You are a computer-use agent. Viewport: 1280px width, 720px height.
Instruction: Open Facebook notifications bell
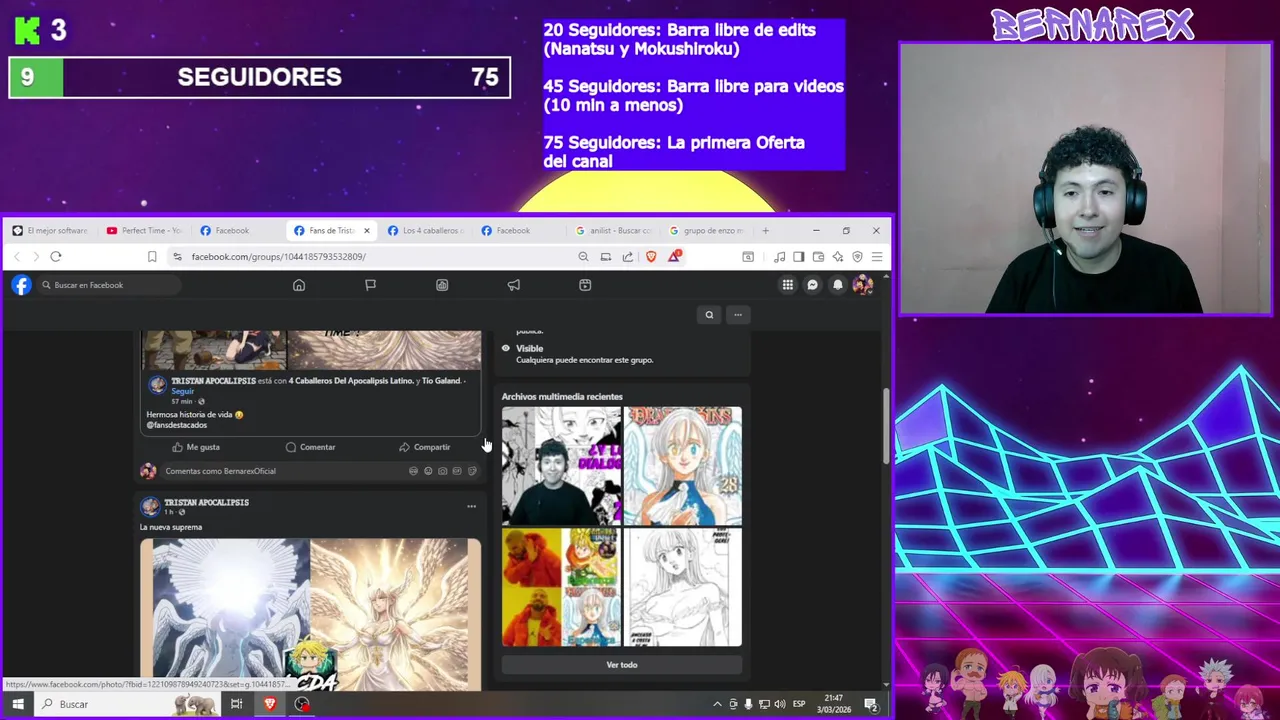pyautogui.click(x=838, y=285)
